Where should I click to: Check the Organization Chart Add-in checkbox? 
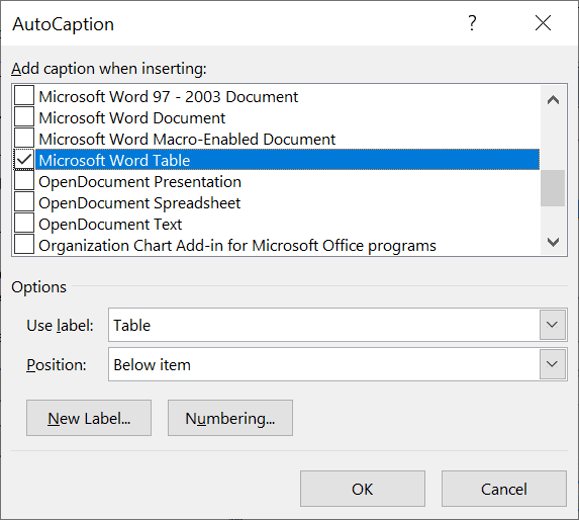click(24, 245)
